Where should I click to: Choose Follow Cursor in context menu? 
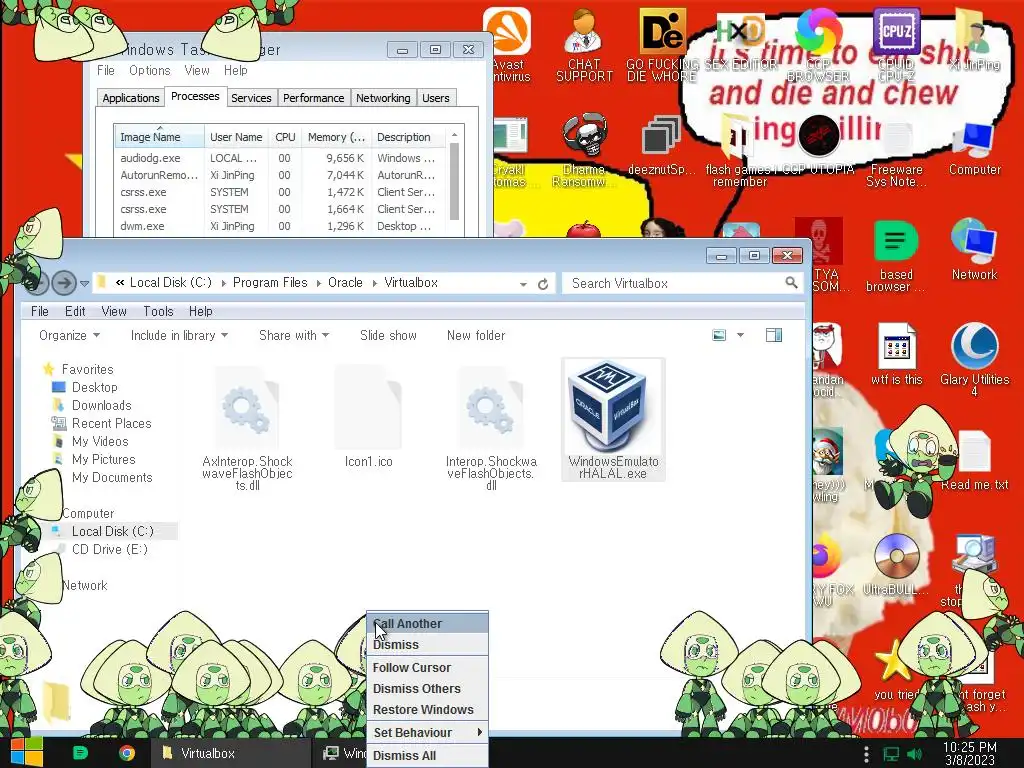click(x=428, y=667)
